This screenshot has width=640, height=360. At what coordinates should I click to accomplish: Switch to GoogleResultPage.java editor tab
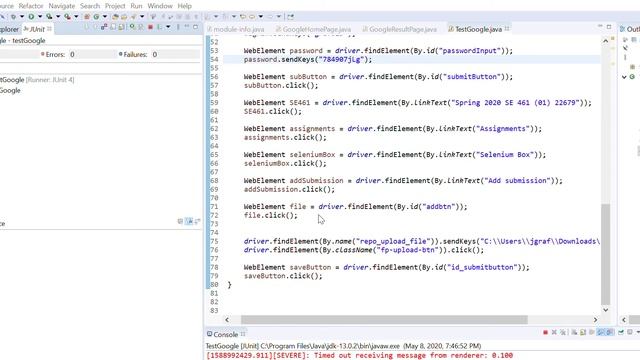tap(400, 29)
